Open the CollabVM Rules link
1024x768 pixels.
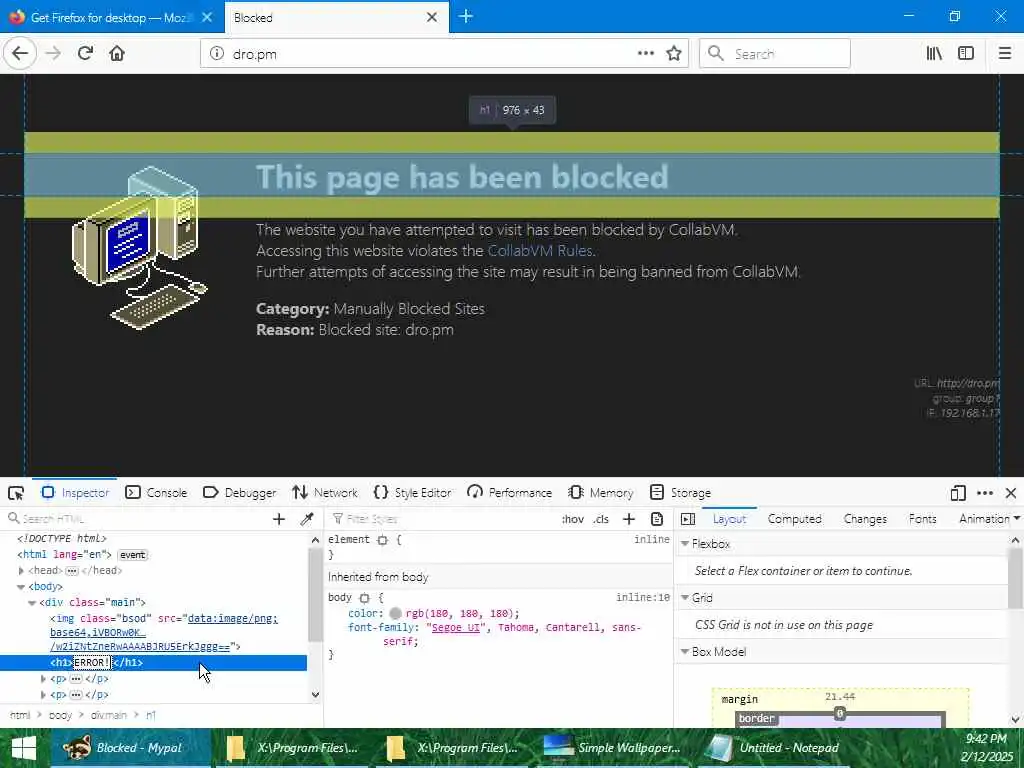coord(540,251)
